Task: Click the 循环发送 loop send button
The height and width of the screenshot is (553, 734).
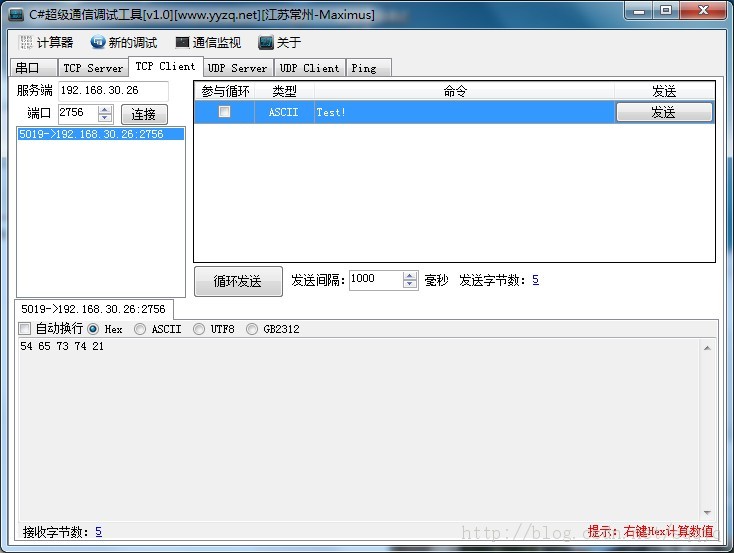Action: 237,281
